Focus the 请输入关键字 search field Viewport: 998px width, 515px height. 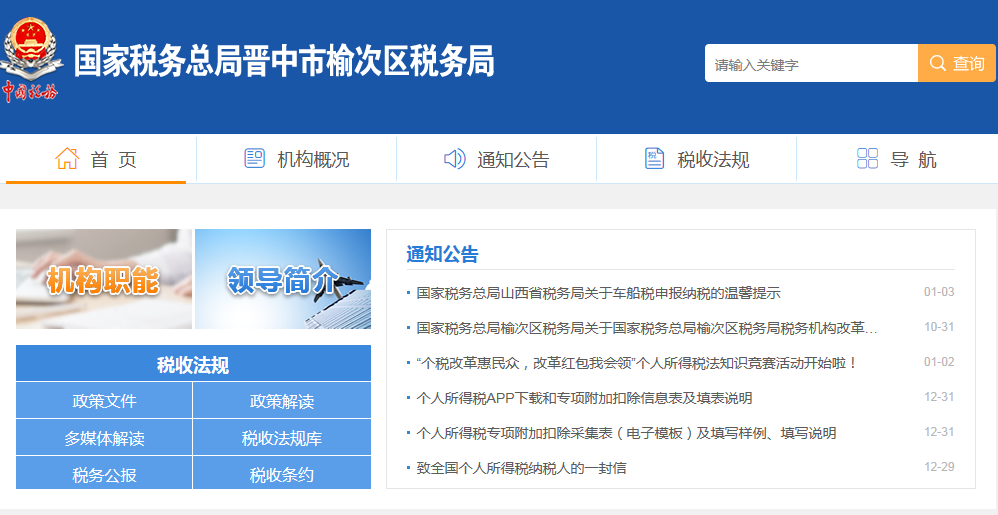coord(810,64)
